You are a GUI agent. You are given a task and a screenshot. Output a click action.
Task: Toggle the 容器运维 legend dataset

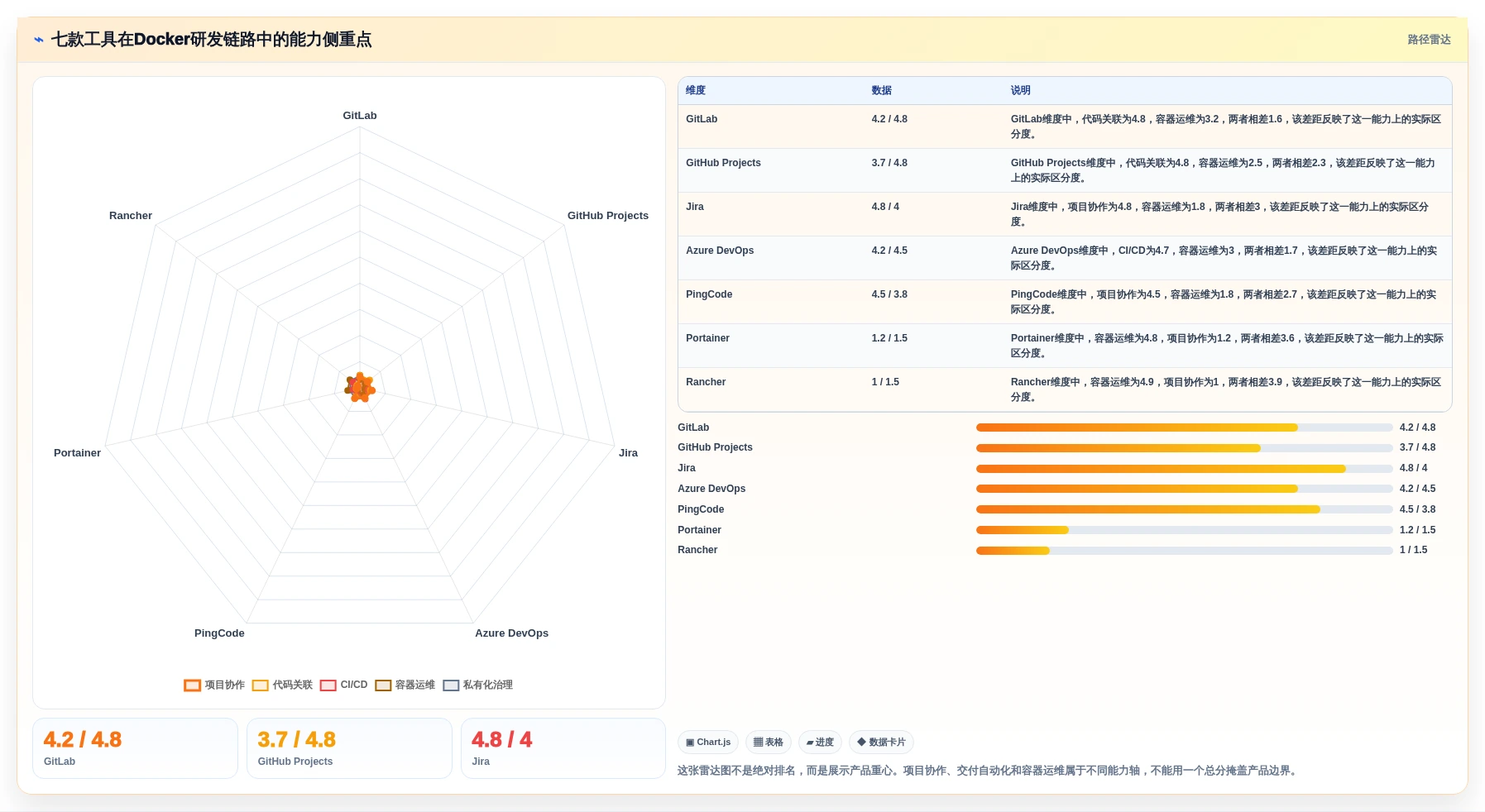point(405,685)
